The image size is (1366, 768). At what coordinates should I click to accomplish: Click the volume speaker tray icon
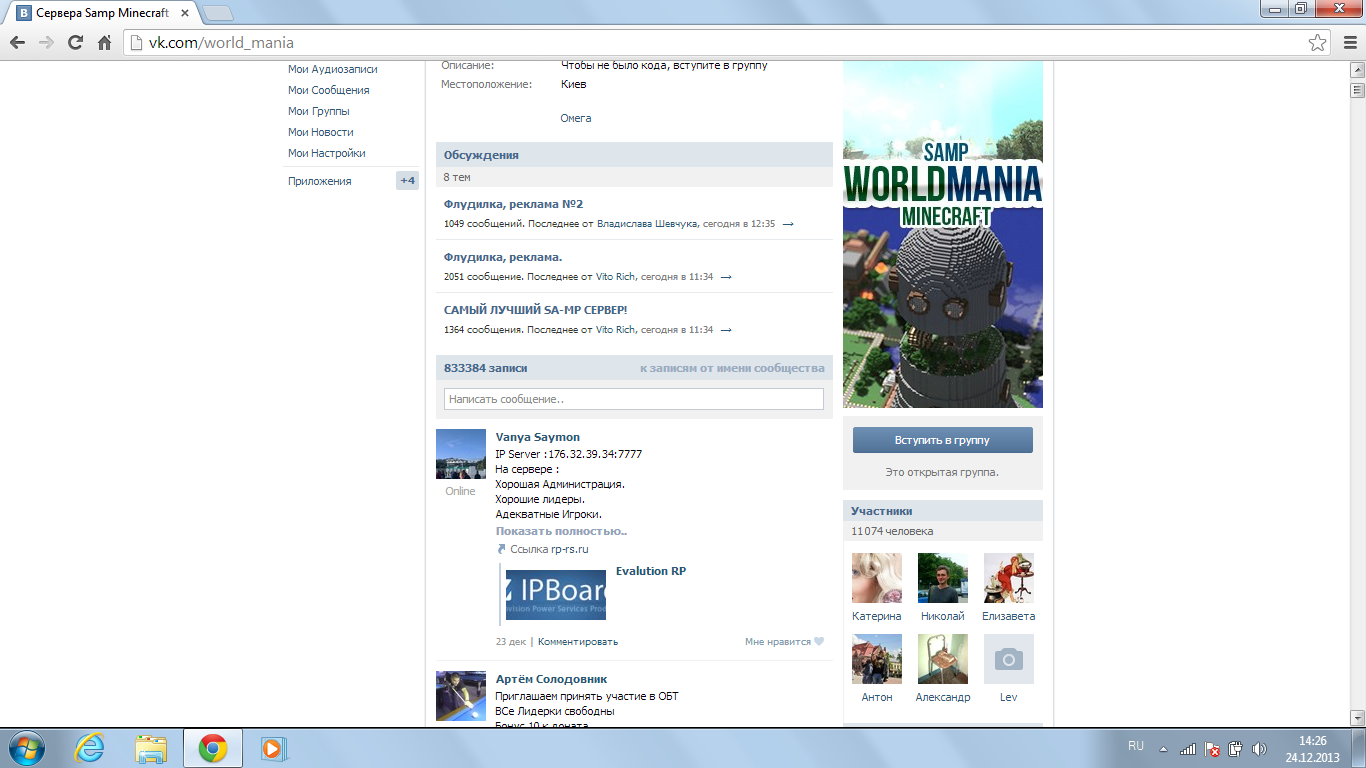click(x=1259, y=748)
